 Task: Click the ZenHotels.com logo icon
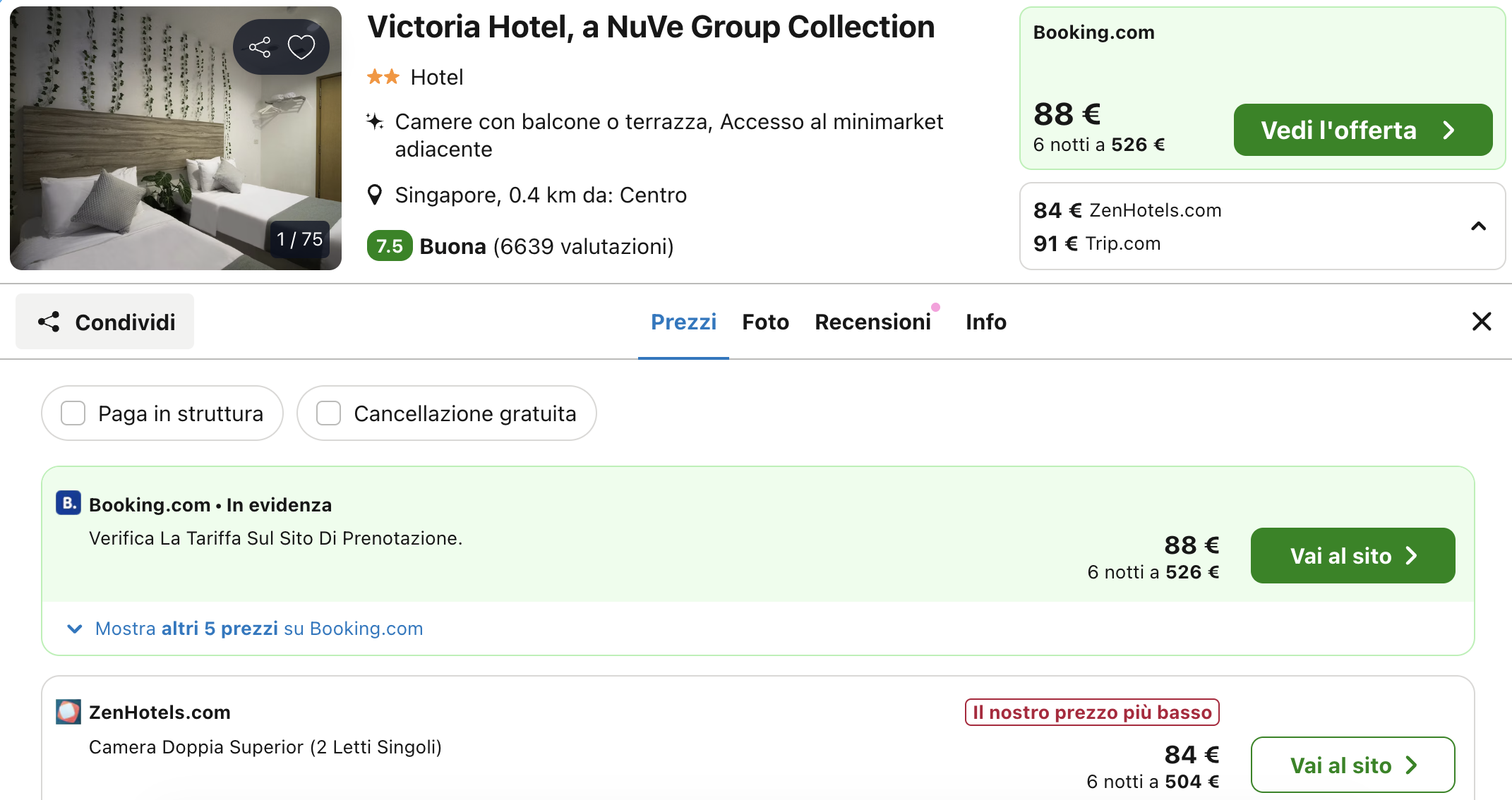(x=68, y=712)
